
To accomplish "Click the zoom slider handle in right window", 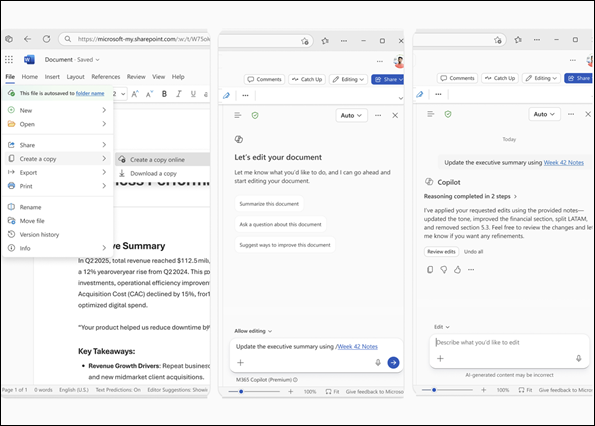I will [434, 390].
